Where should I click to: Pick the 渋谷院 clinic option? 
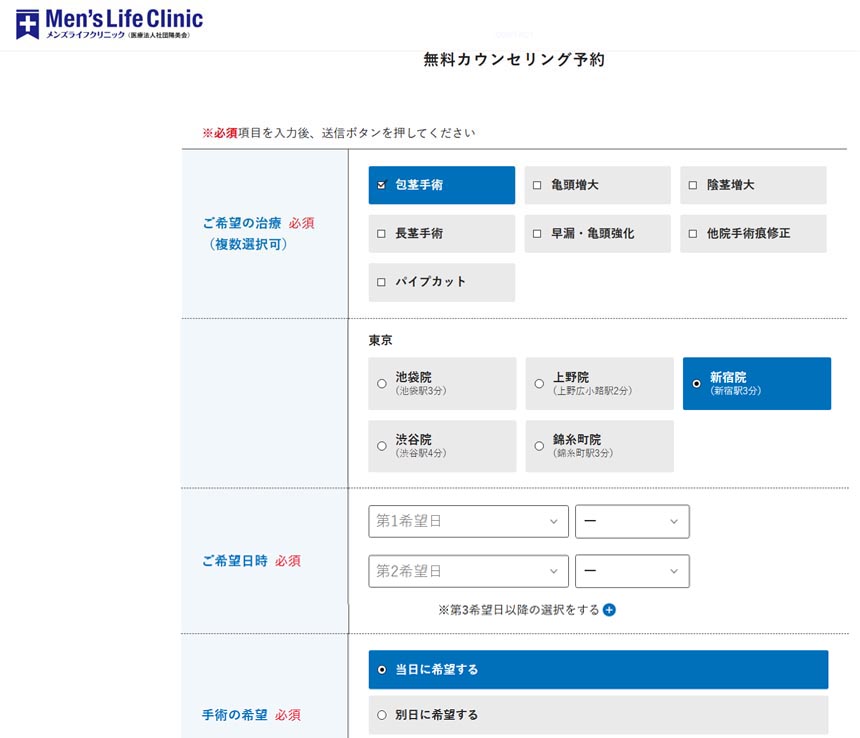pyautogui.click(x=382, y=446)
